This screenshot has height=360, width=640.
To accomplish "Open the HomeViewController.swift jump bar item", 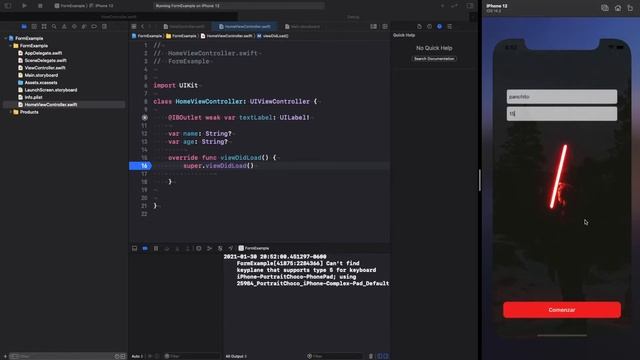I will pos(227,36).
